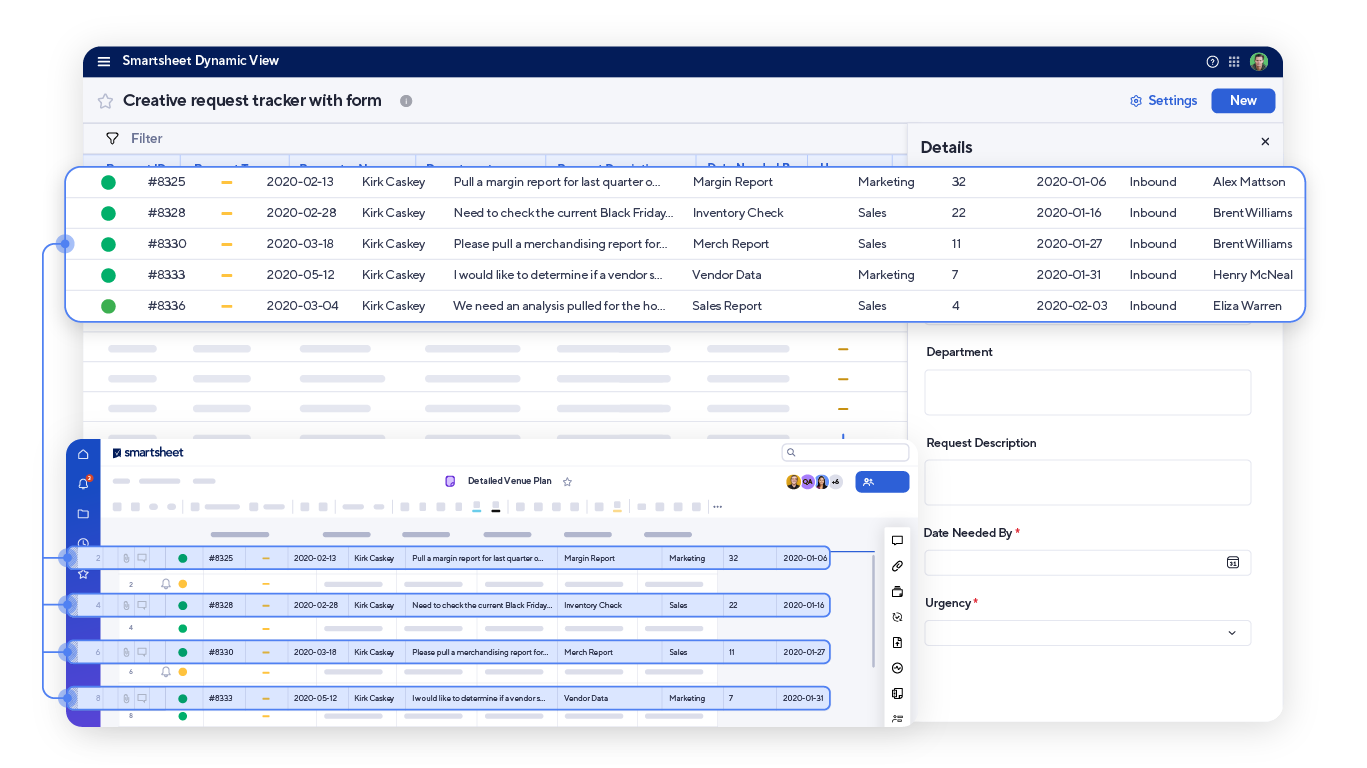The width and height of the screenshot is (1367, 768).
Task: Open the Activity Log icon
Action: (897, 668)
